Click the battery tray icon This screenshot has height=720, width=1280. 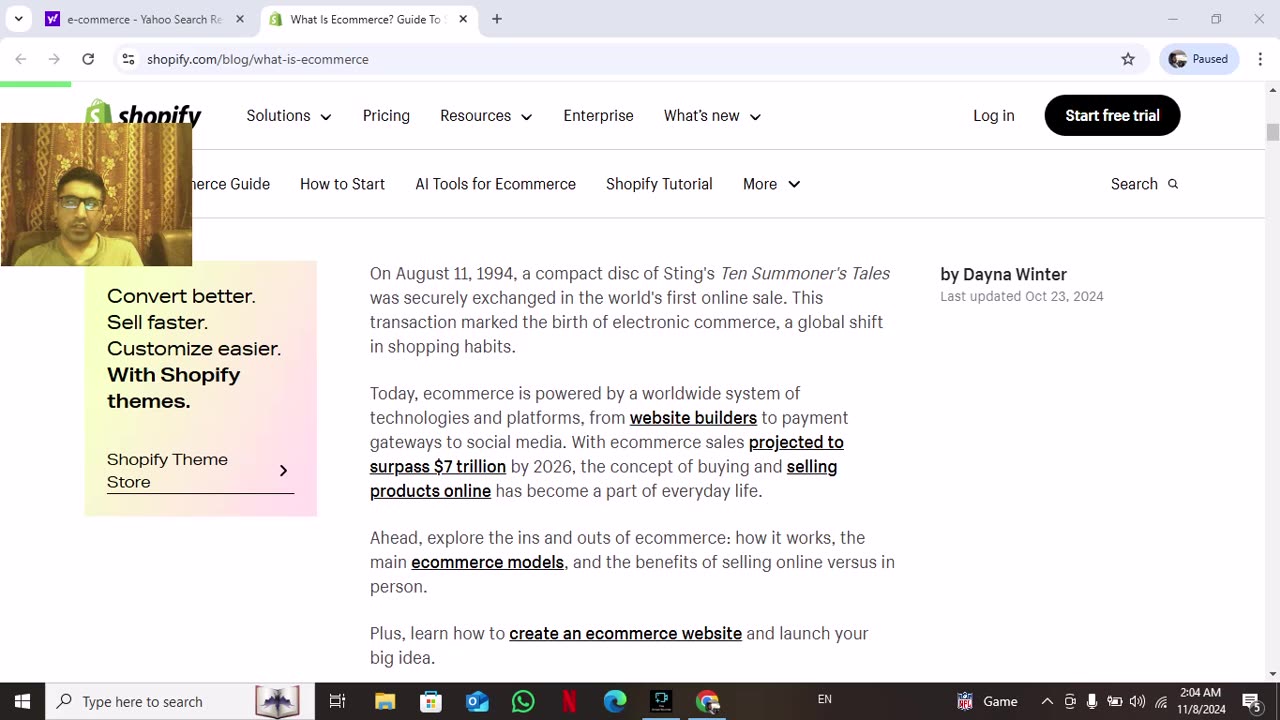(x=1115, y=701)
